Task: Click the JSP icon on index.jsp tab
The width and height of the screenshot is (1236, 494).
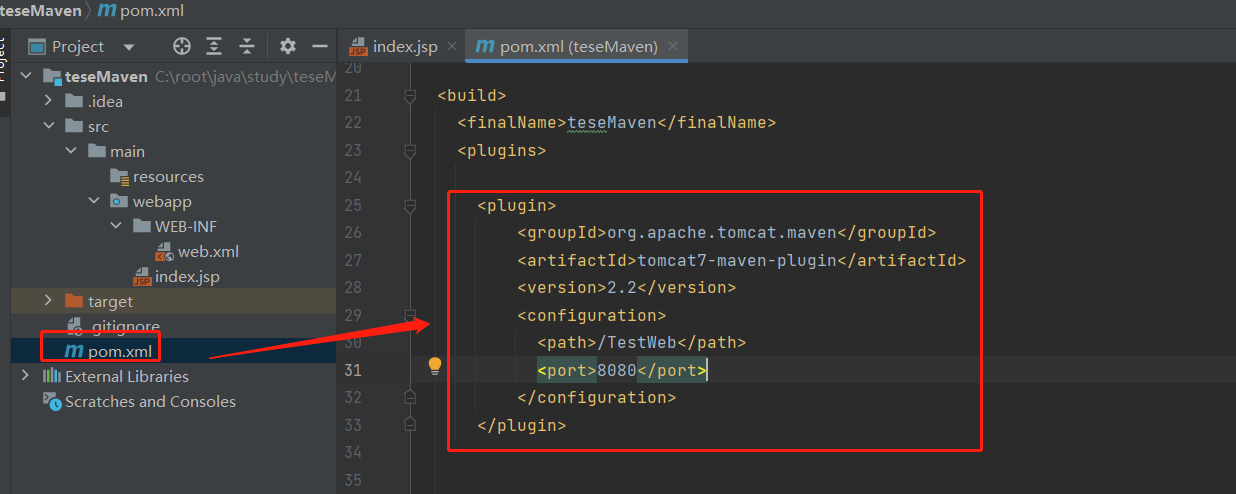Action: 357,47
